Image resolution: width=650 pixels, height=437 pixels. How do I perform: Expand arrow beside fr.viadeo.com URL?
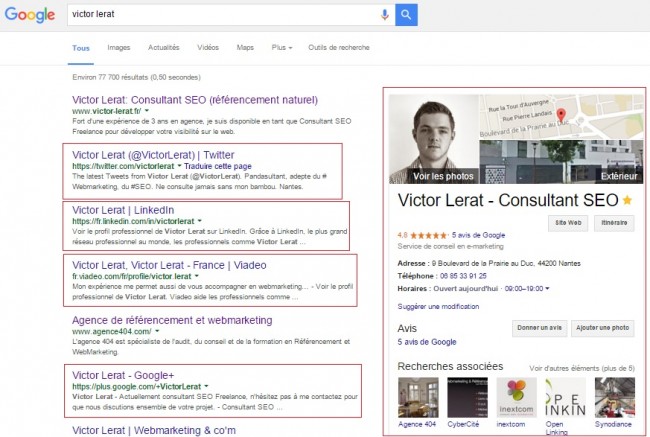tap(197, 276)
